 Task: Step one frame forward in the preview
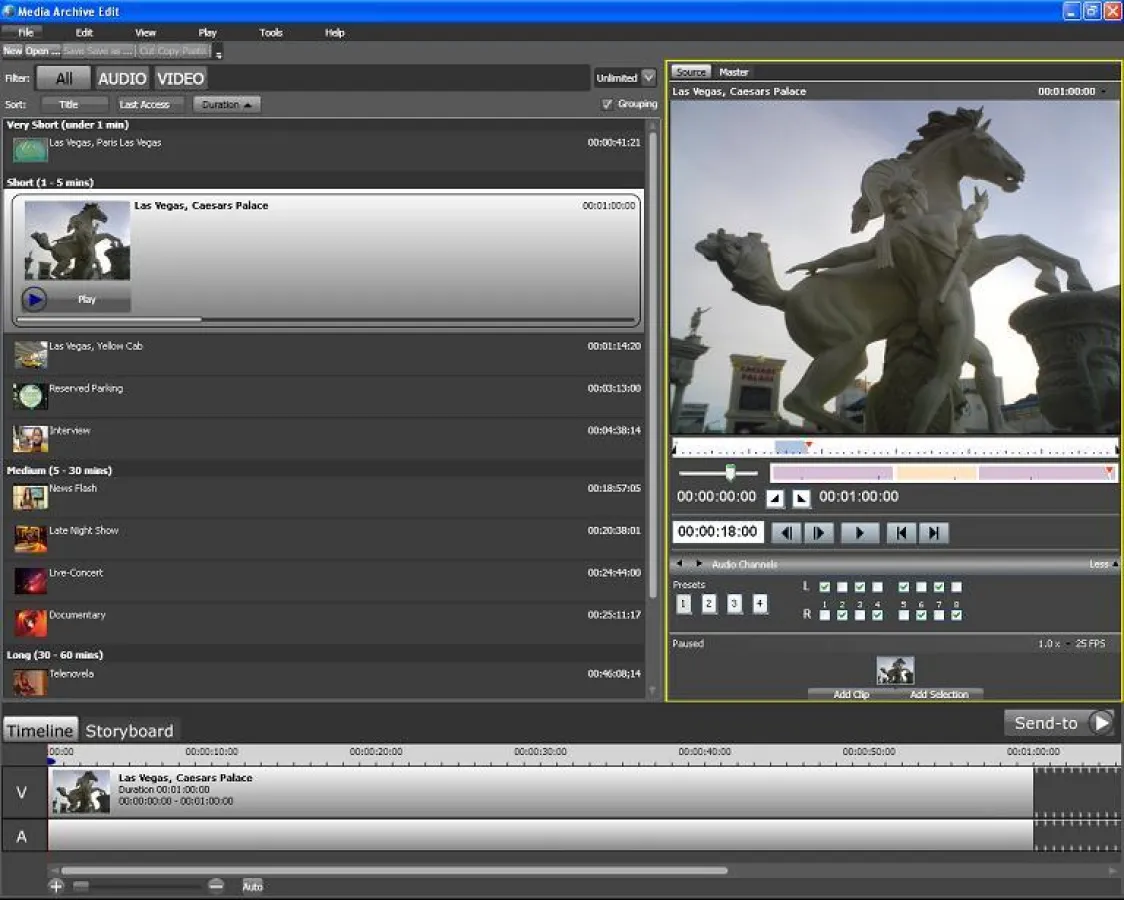[x=818, y=532]
